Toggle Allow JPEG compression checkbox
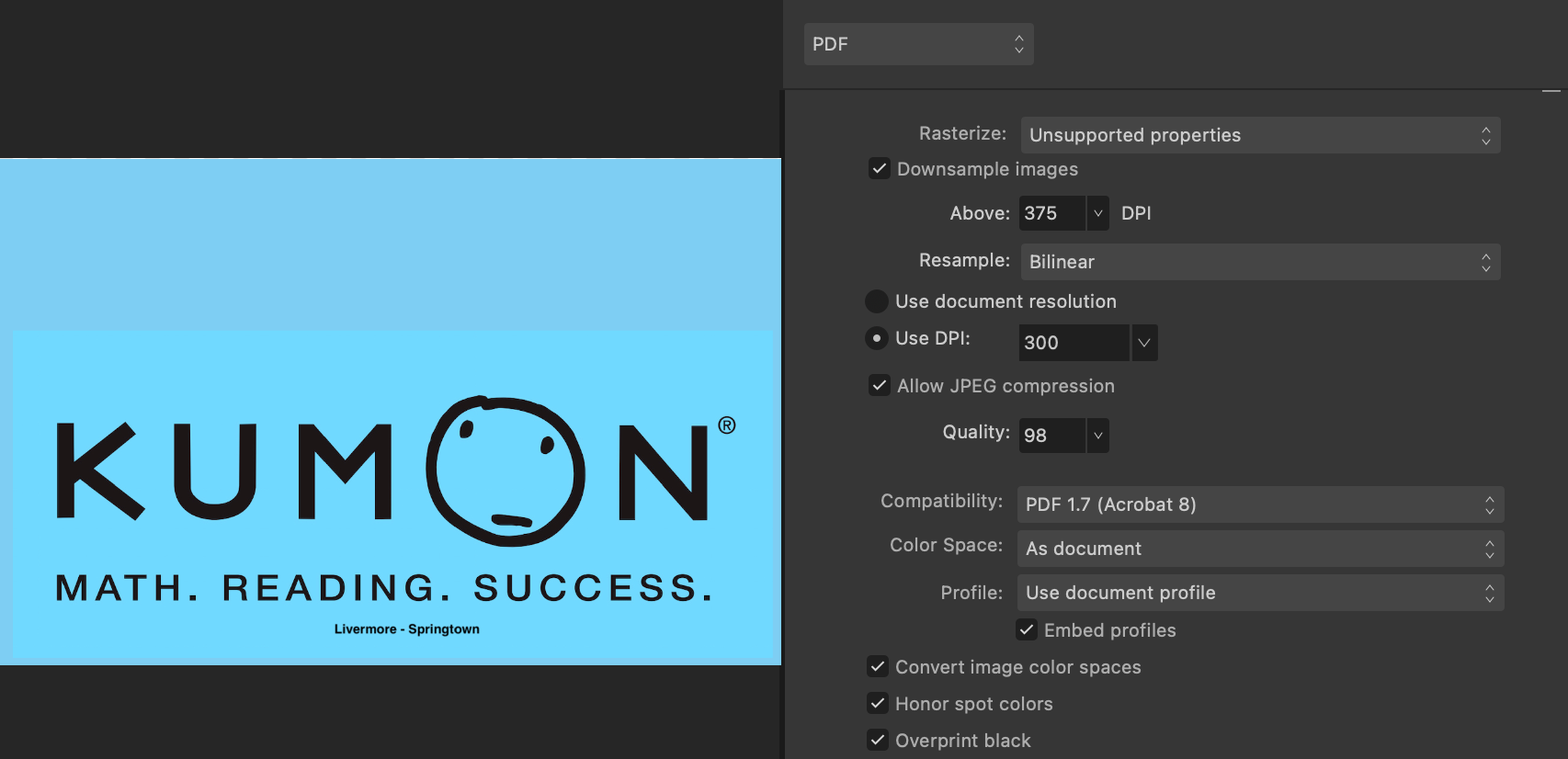The height and width of the screenshot is (759, 1568). pos(880,386)
